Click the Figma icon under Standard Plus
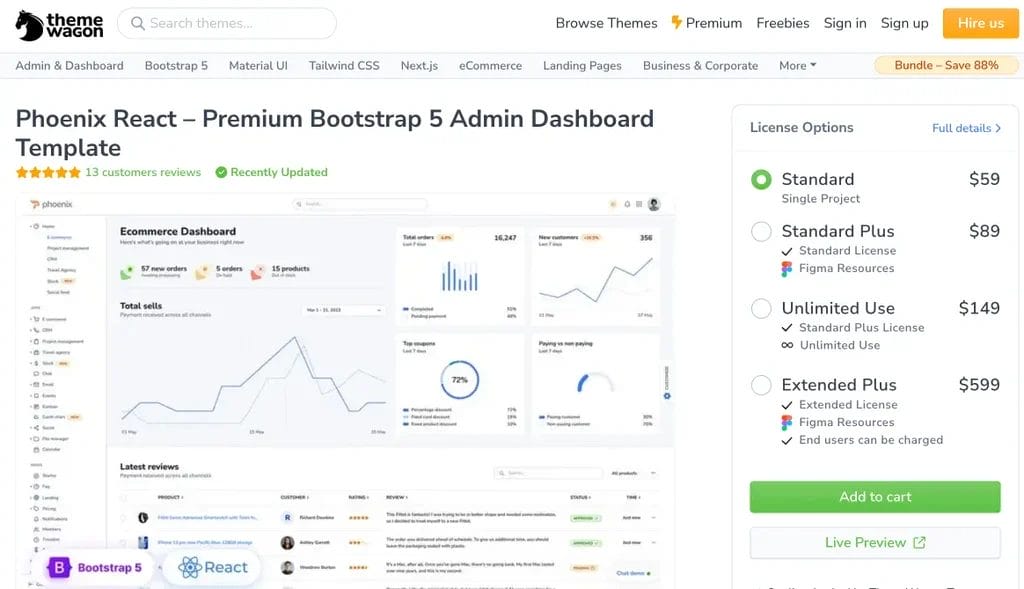 (x=787, y=268)
